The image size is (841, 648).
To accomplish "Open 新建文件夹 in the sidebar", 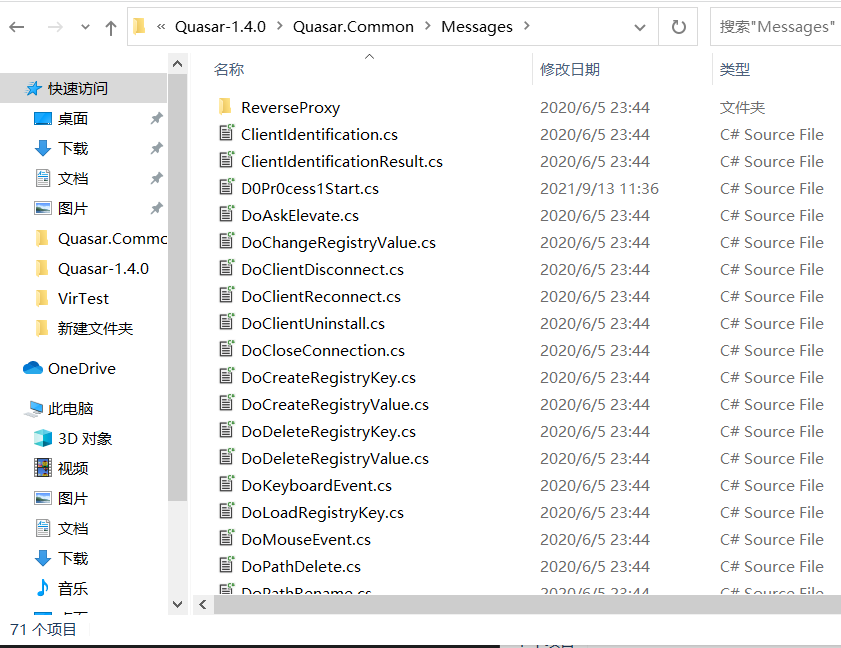I will click(x=95, y=328).
